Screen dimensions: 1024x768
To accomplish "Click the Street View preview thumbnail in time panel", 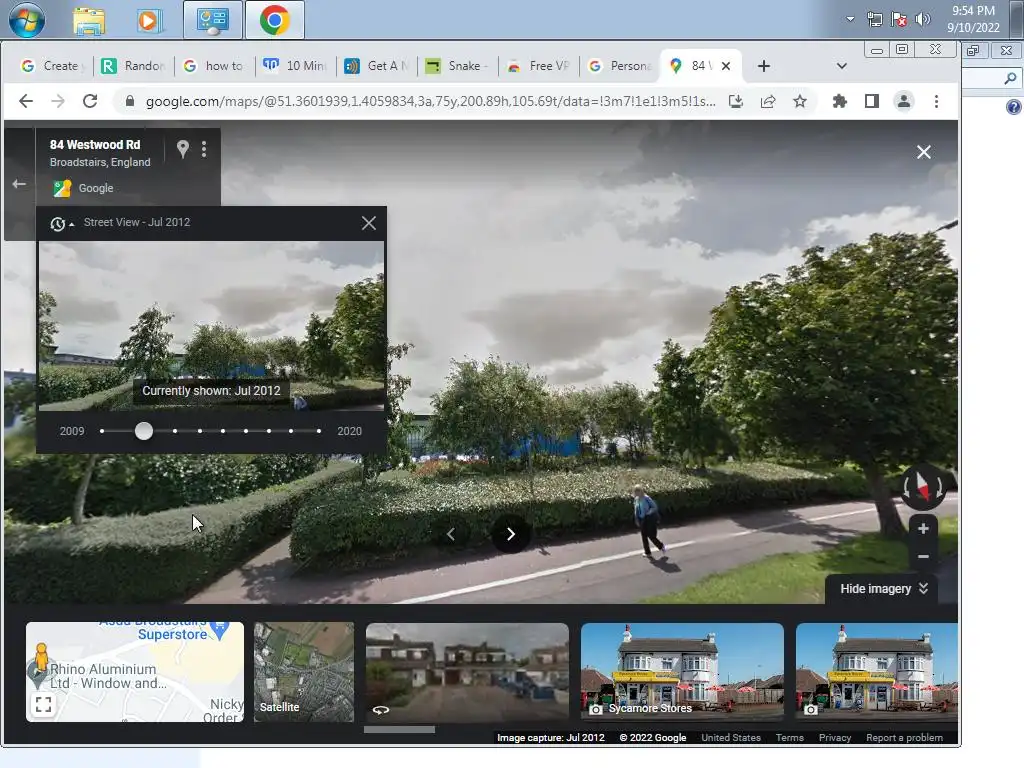I will coord(212,325).
